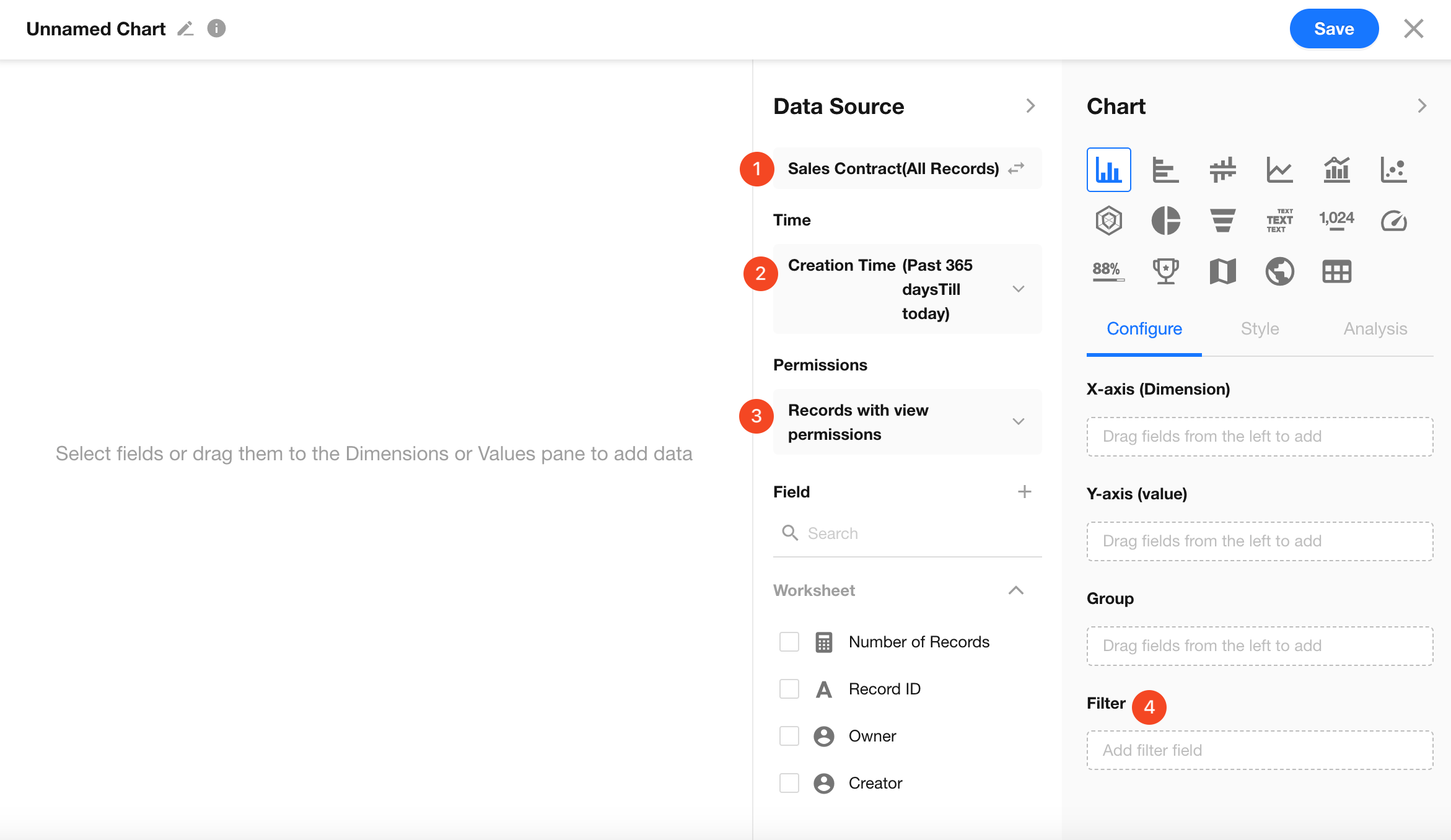Check the Number of Records field
Screen dimensions: 1451x840
789,642
